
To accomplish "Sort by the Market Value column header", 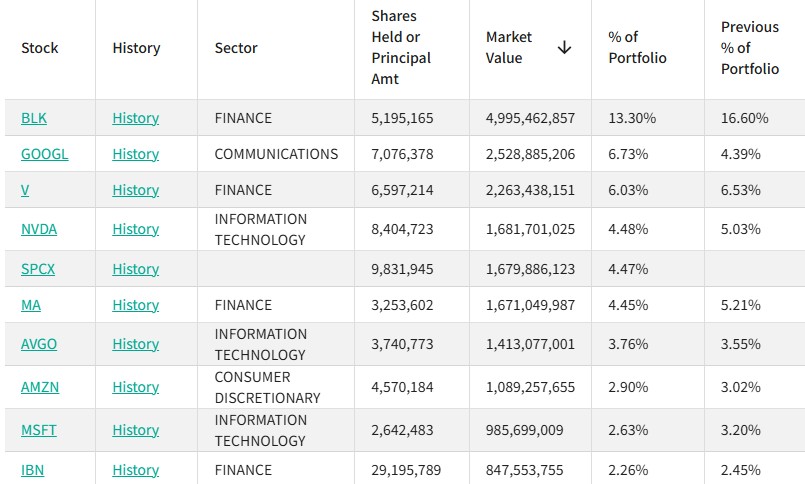I will point(509,47).
